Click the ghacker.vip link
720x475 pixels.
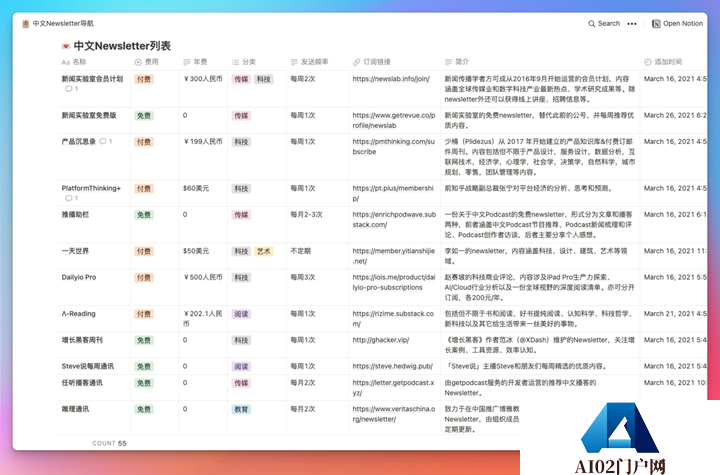point(381,340)
